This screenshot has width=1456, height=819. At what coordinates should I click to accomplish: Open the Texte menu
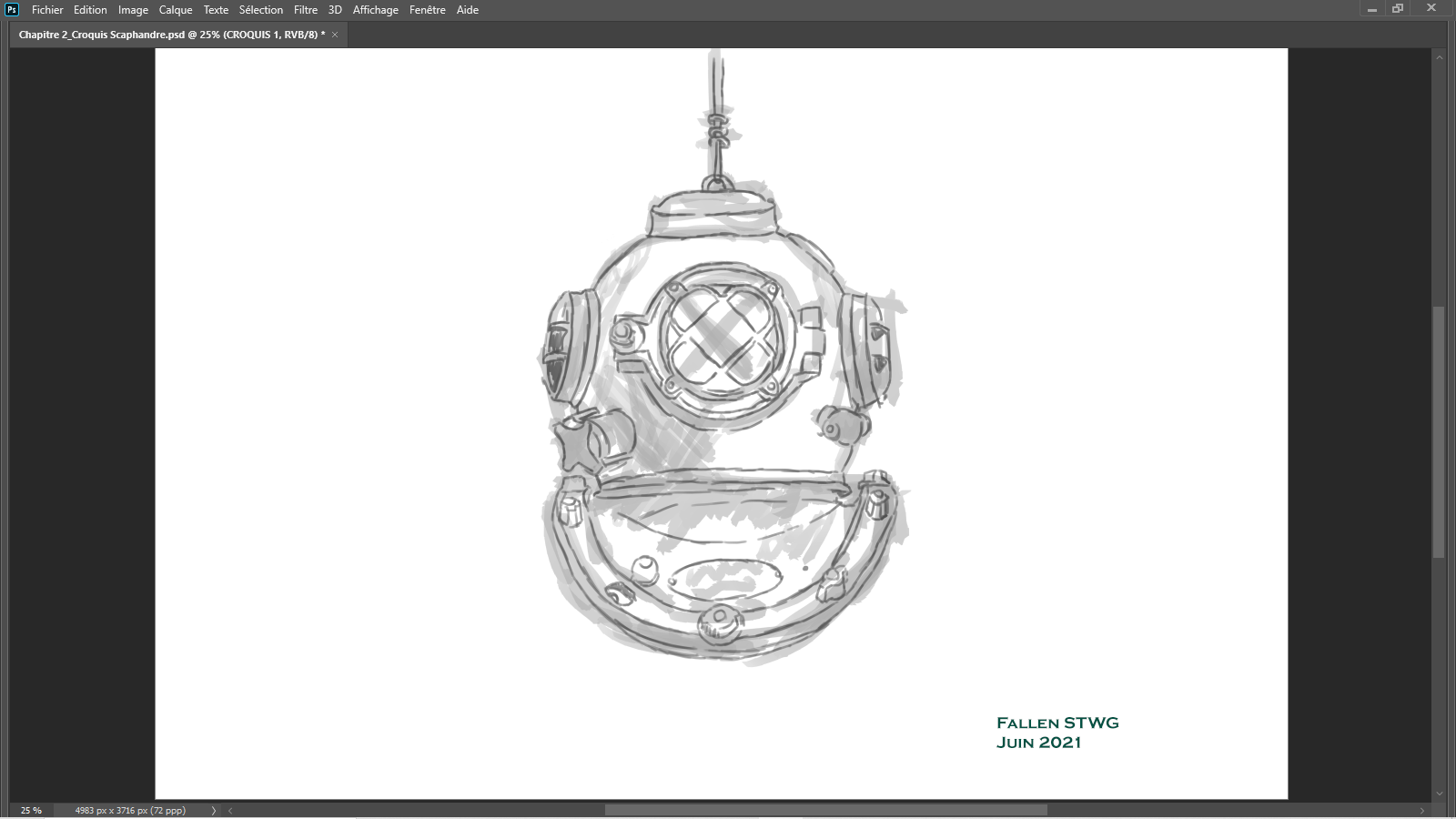(x=216, y=10)
